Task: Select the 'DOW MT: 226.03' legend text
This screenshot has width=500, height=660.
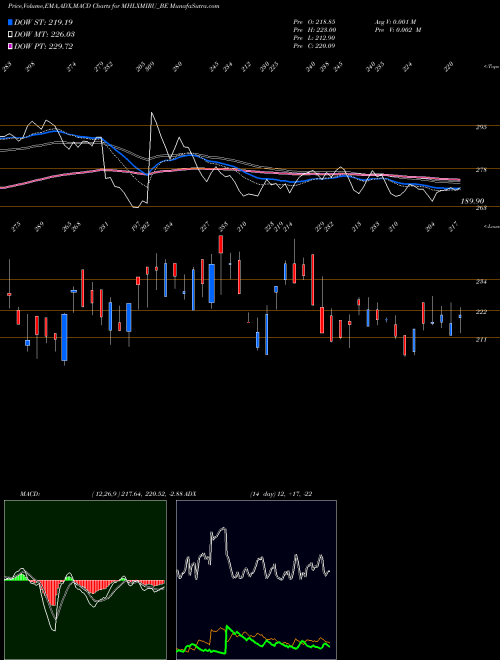Action: click(x=44, y=34)
